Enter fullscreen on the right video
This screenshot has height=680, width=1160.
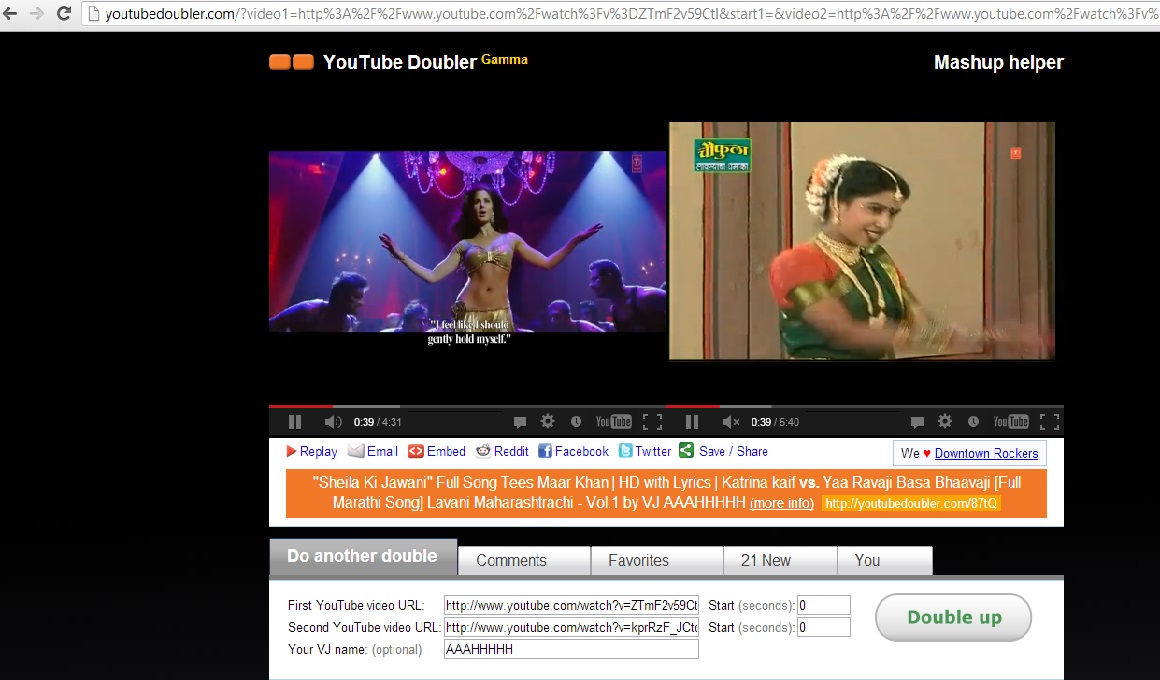point(1049,422)
